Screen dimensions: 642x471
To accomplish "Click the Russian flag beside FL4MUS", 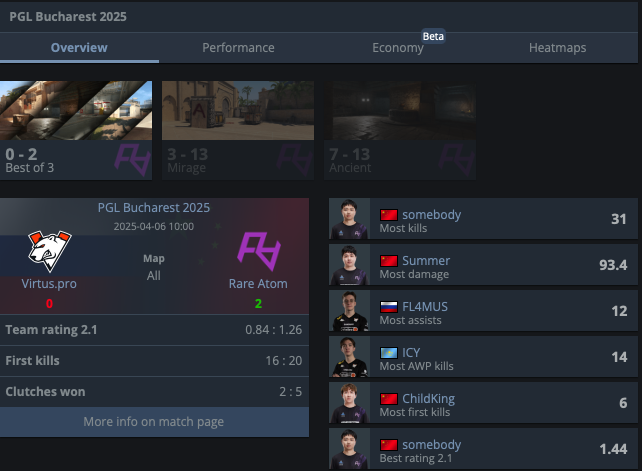I will coord(389,307).
